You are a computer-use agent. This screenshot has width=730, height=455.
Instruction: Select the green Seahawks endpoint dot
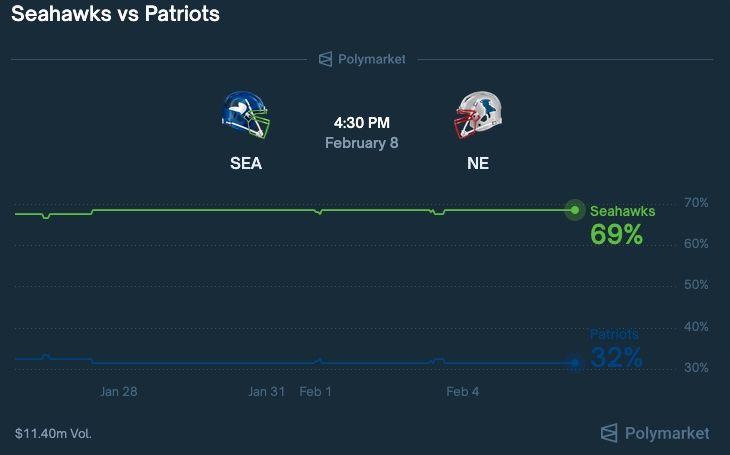tap(574, 210)
